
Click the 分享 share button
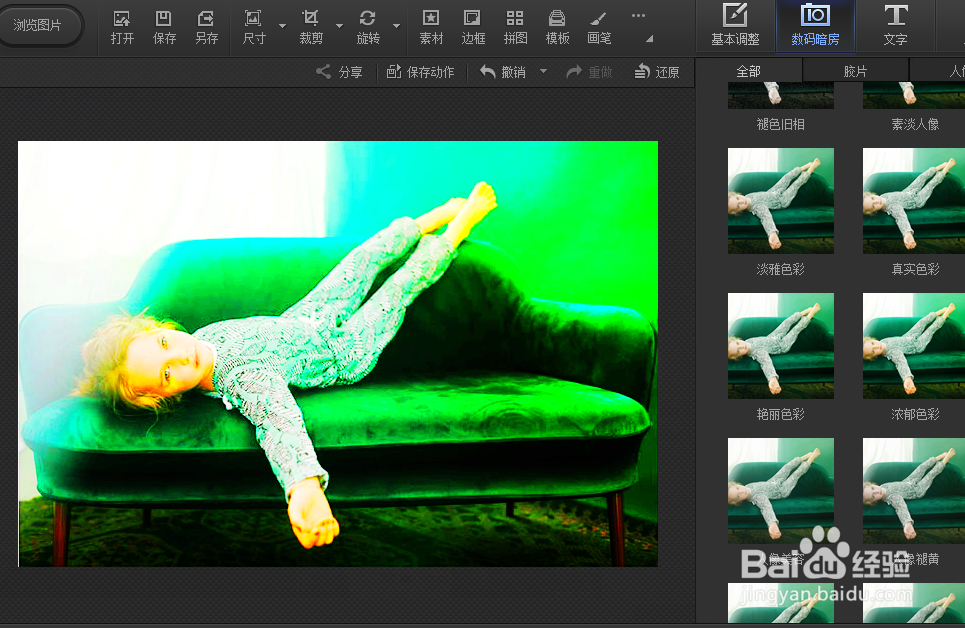tap(340, 72)
